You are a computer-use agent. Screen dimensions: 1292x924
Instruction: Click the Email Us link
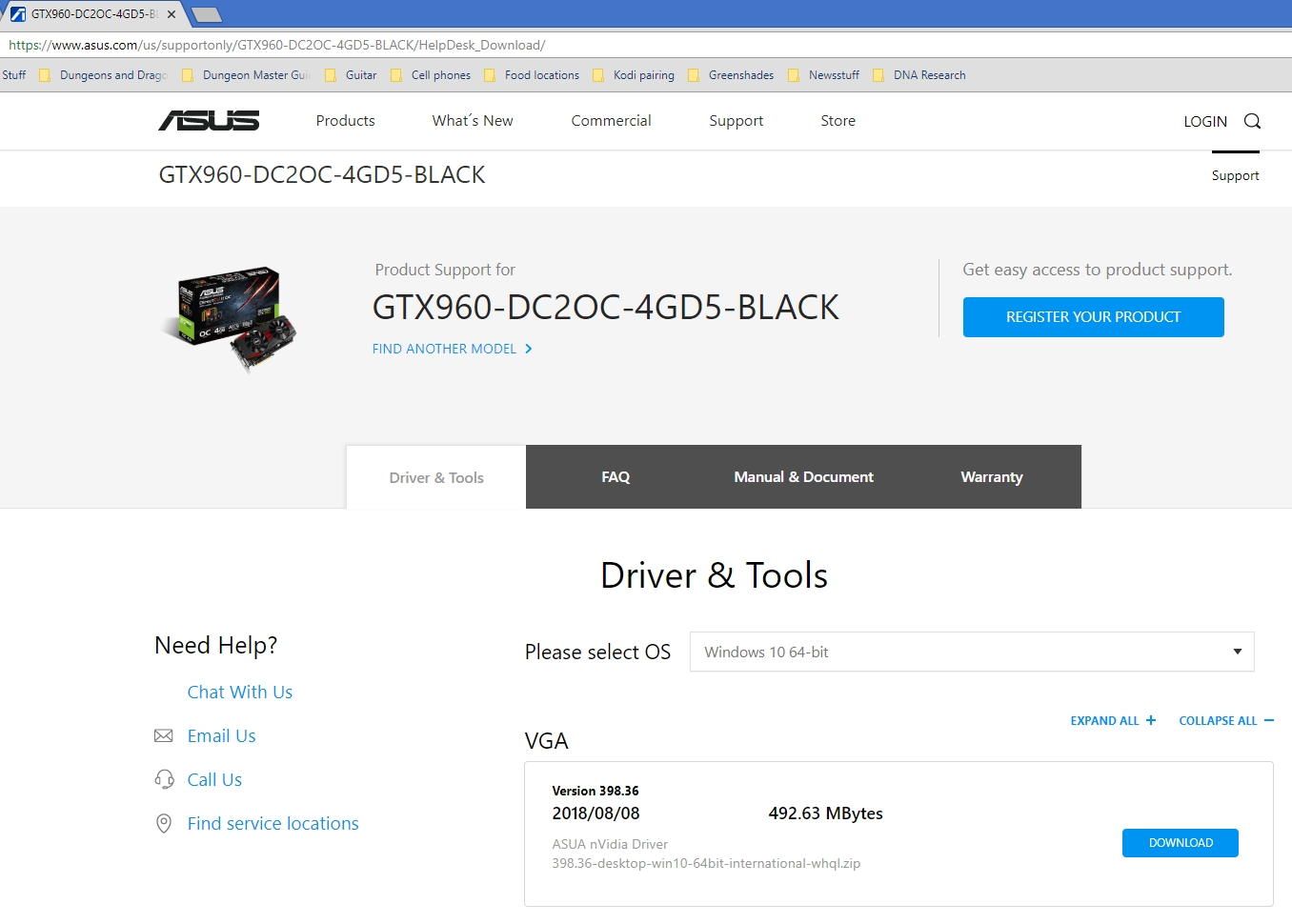click(x=221, y=735)
